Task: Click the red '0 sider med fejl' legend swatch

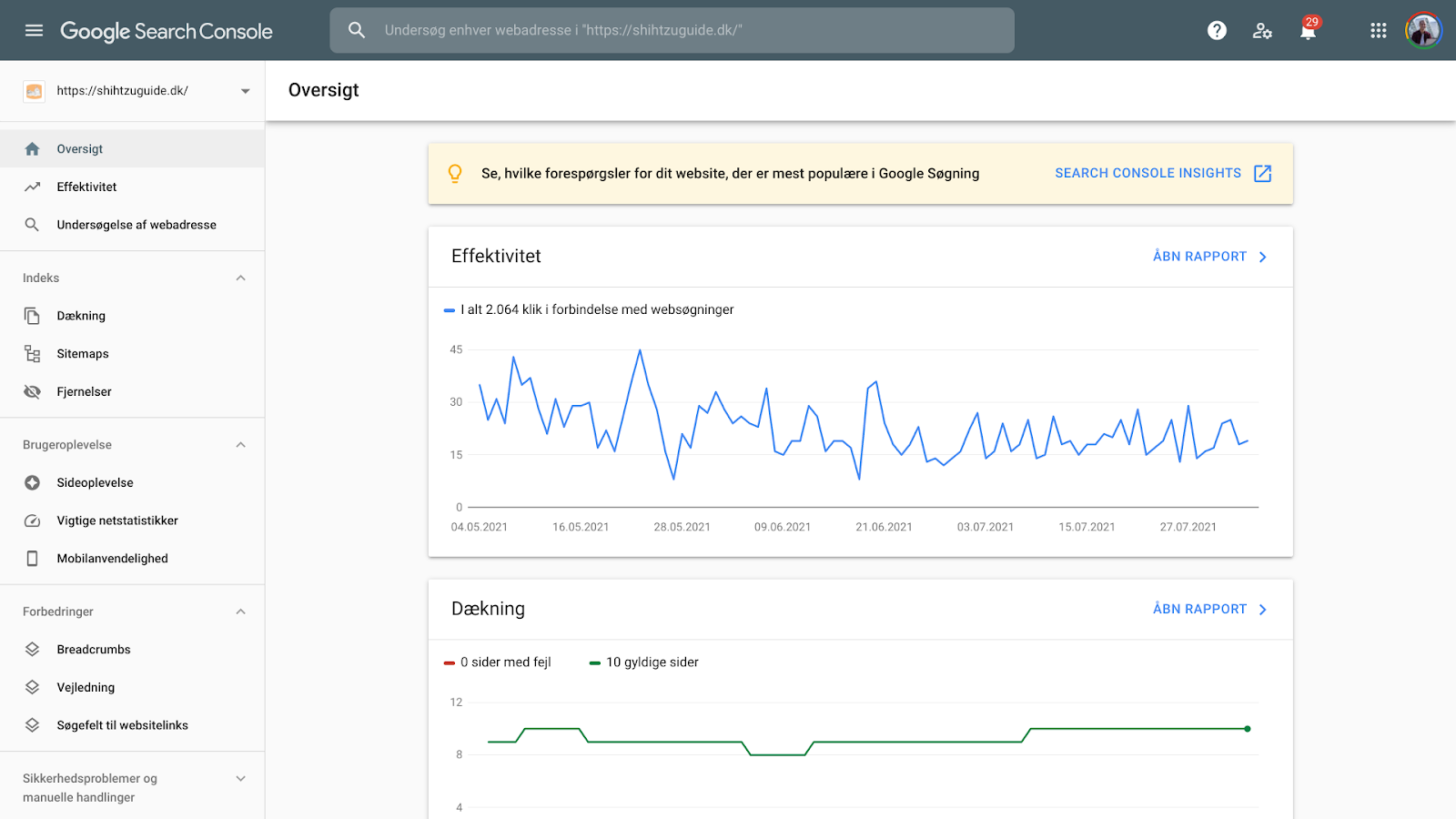Action: [x=449, y=662]
